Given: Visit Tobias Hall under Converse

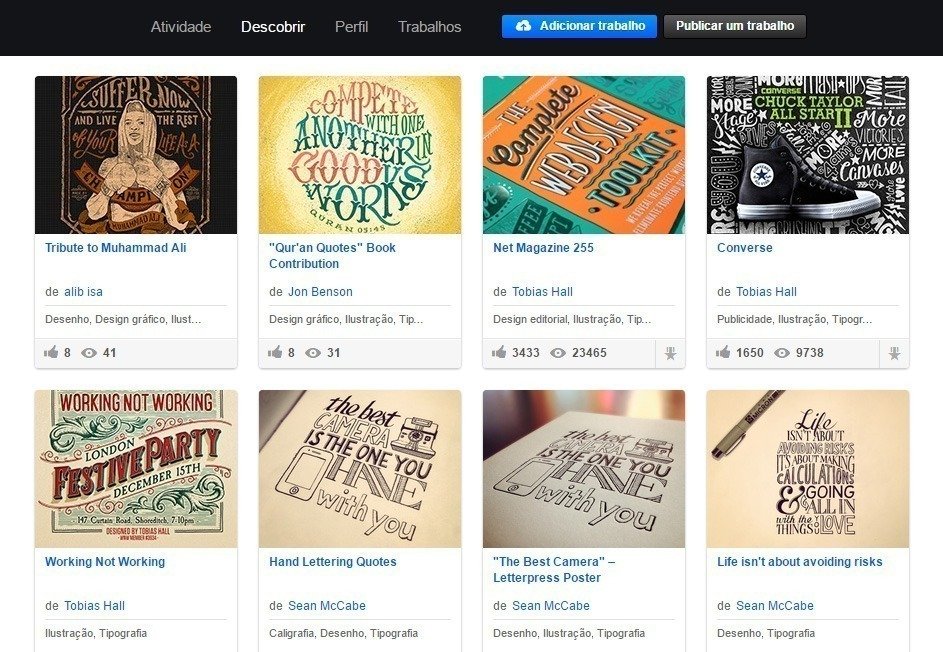Looking at the screenshot, I should click(x=766, y=292).
